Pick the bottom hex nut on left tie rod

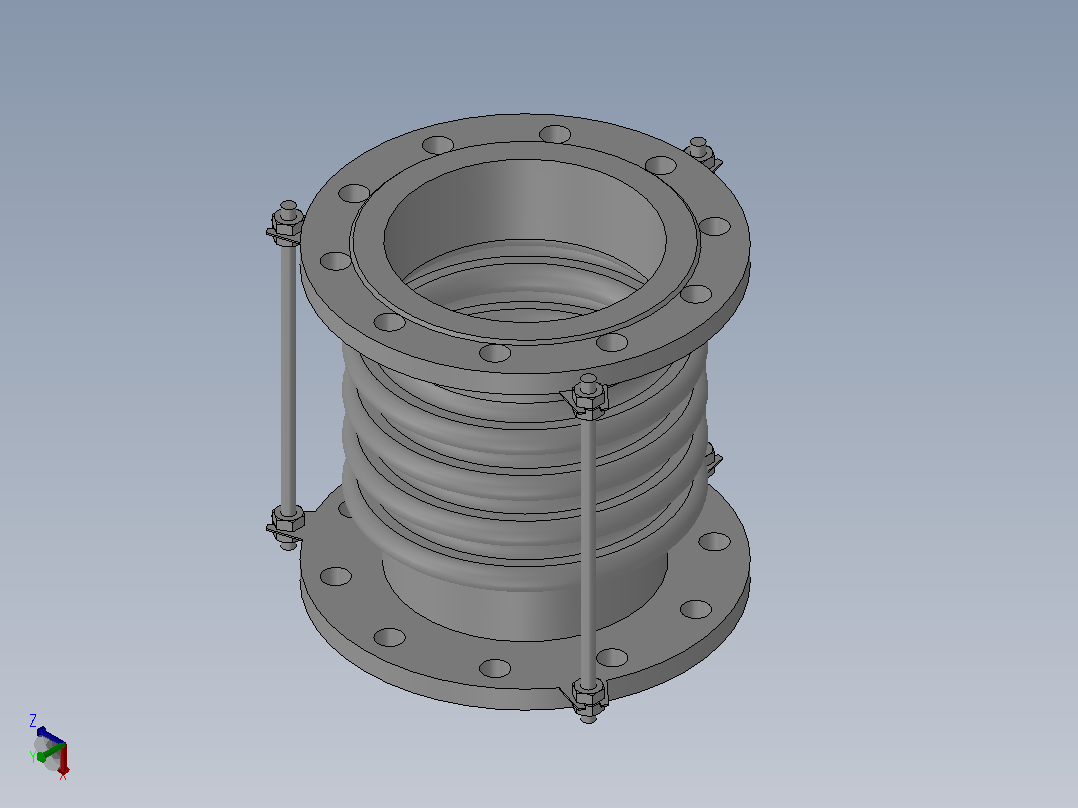(287, 518)
